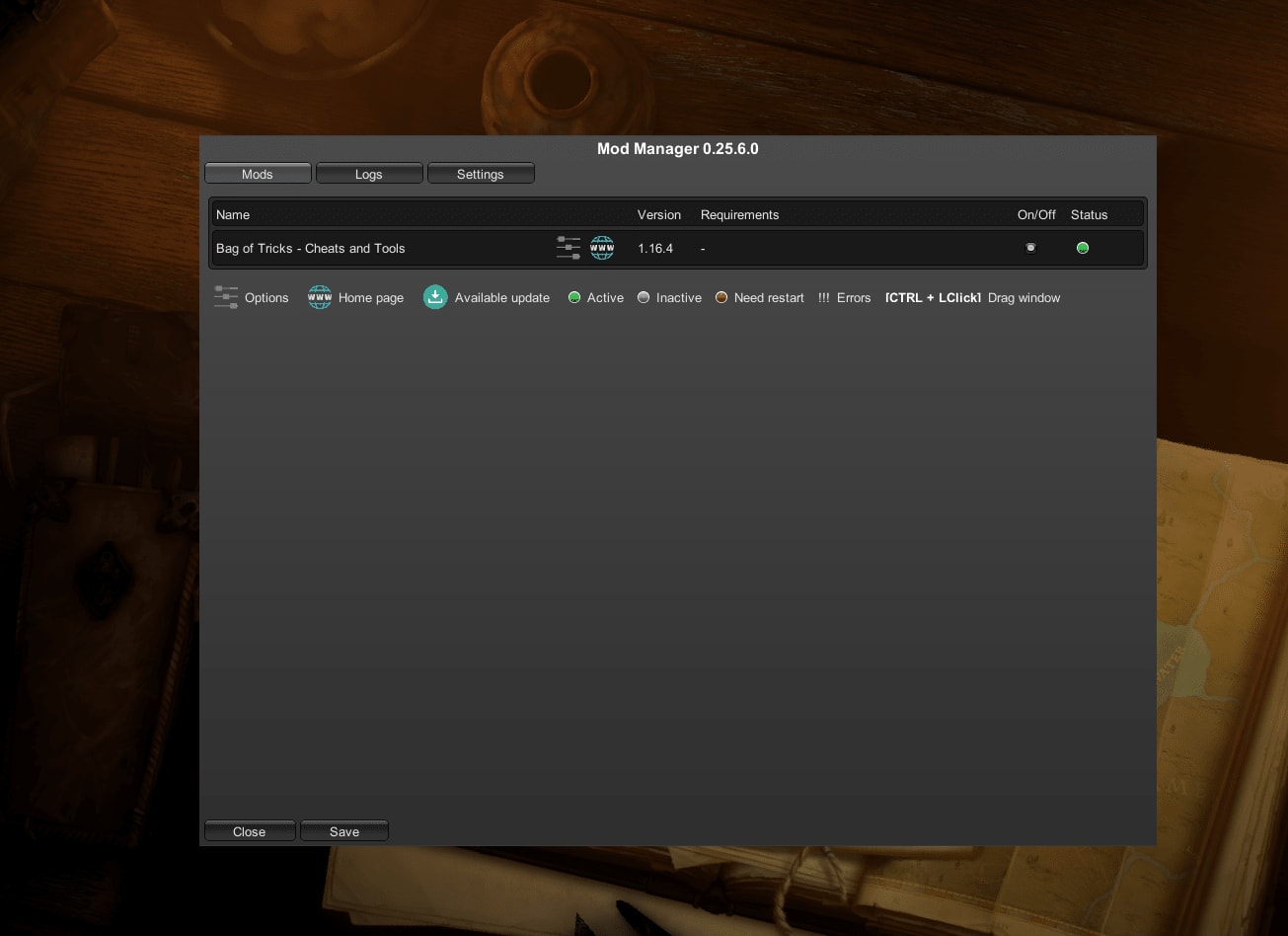This screenshot has width=1288, height=936.
Task: Click the green status indicator for Bag of Tricks
Action: point(1083,248)
